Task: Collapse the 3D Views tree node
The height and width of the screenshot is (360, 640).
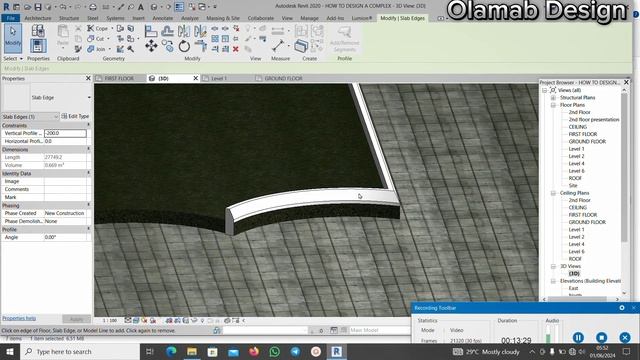Action: pos(553,266)
